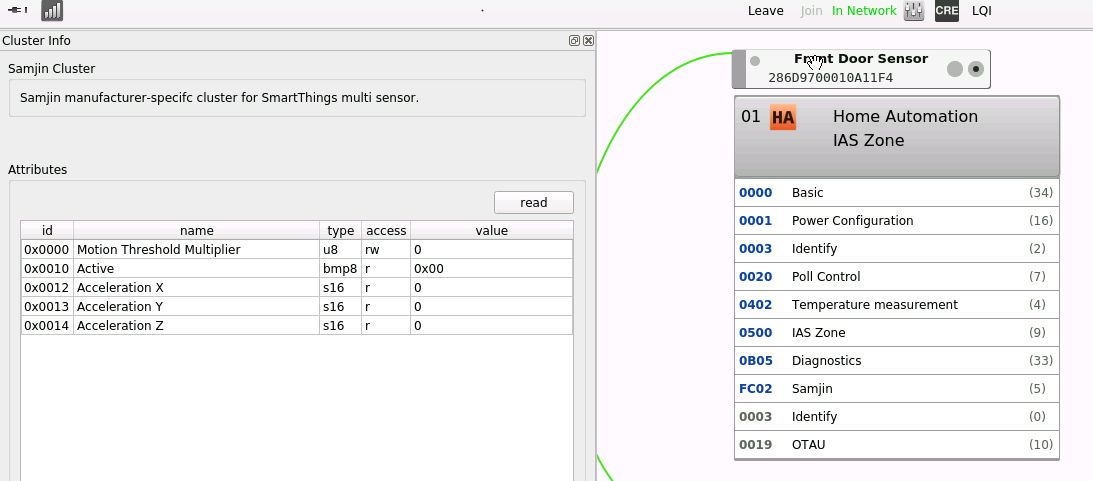Select the Active attribute row

coord(297,268)
